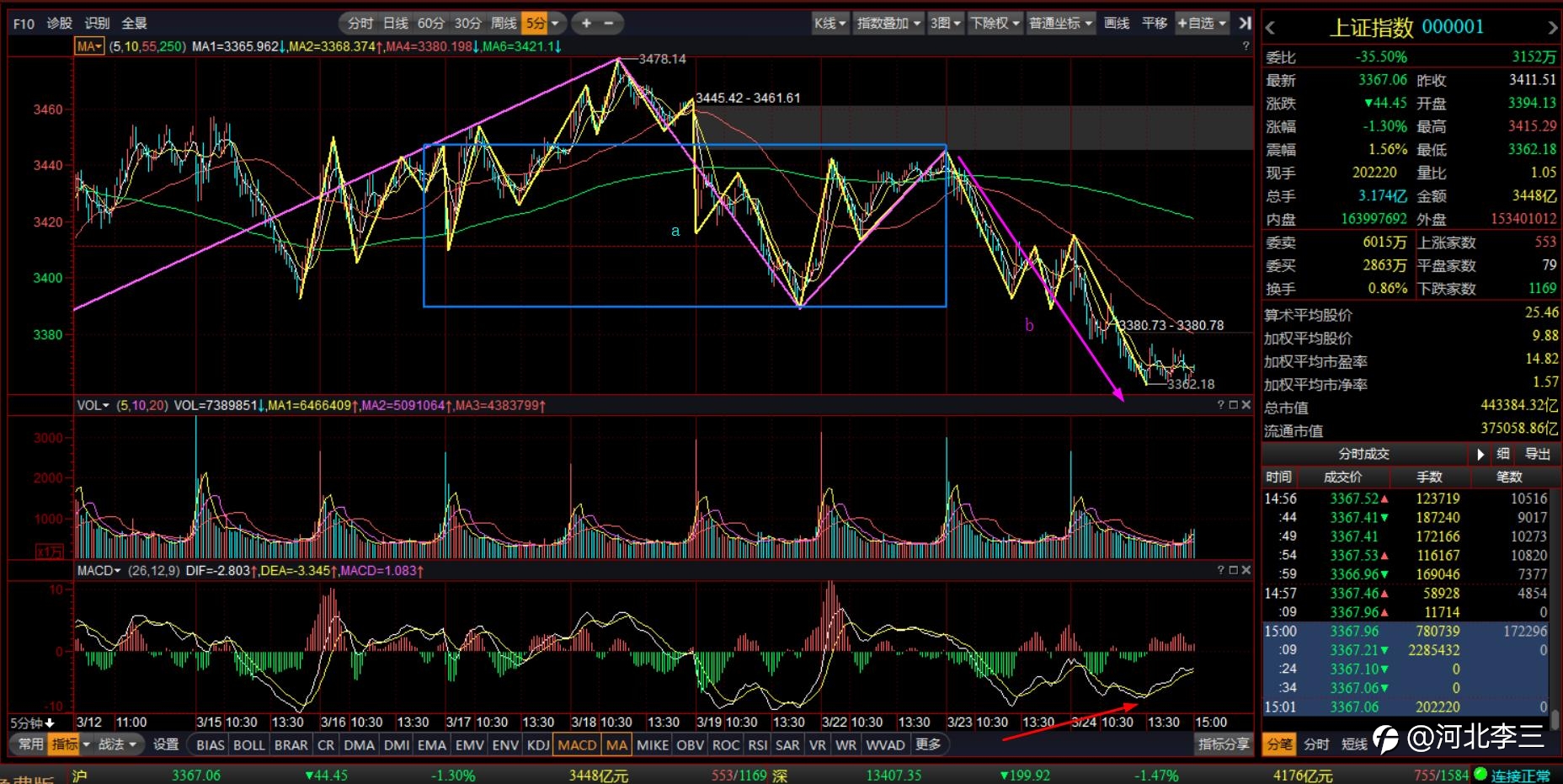This screenshot has width=1563, height=784.
Task: Switch to 周线 weekly chart
Action: tap(504, 24)
